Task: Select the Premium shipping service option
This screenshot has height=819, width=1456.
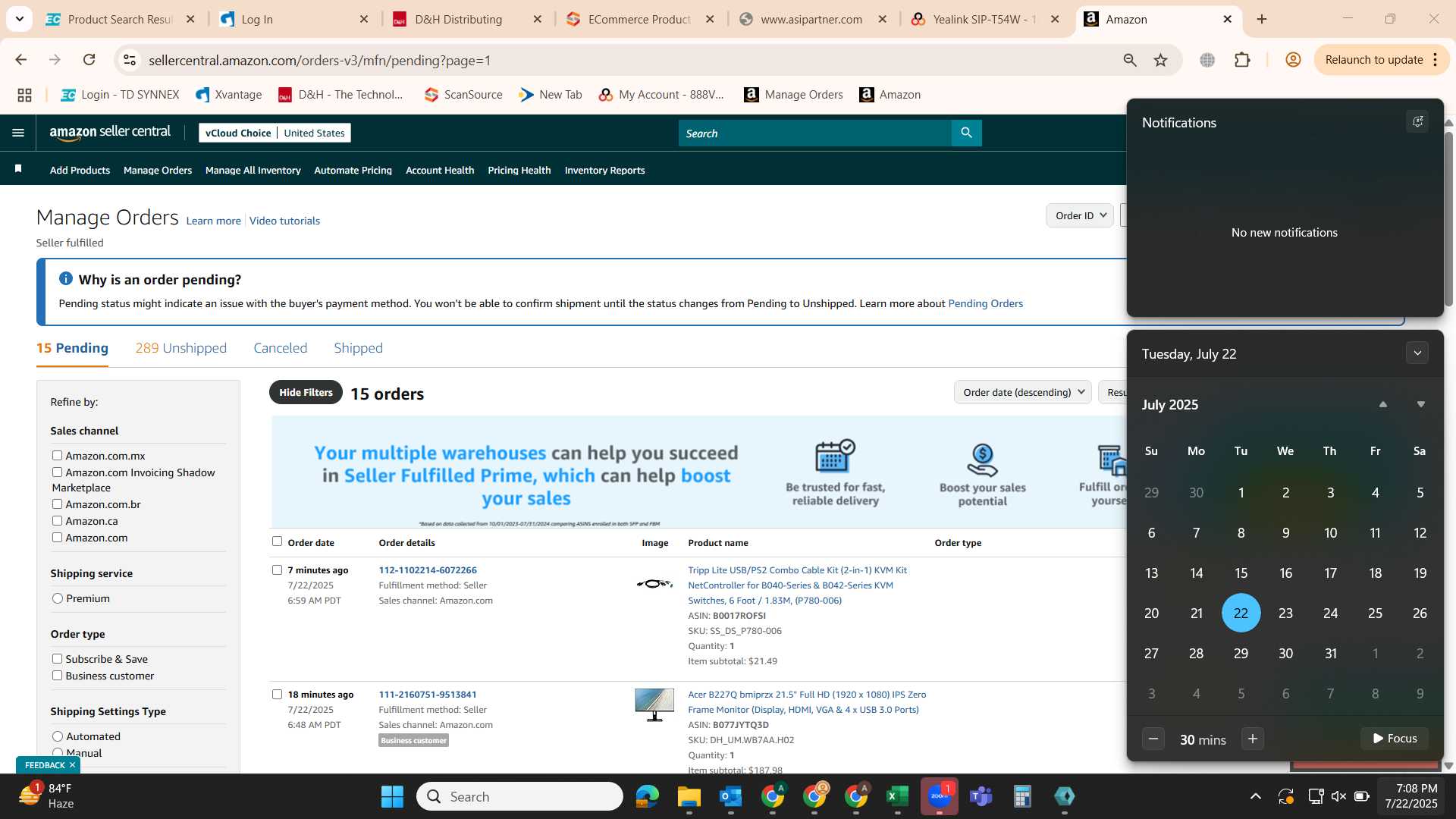Action: point(58,598)
